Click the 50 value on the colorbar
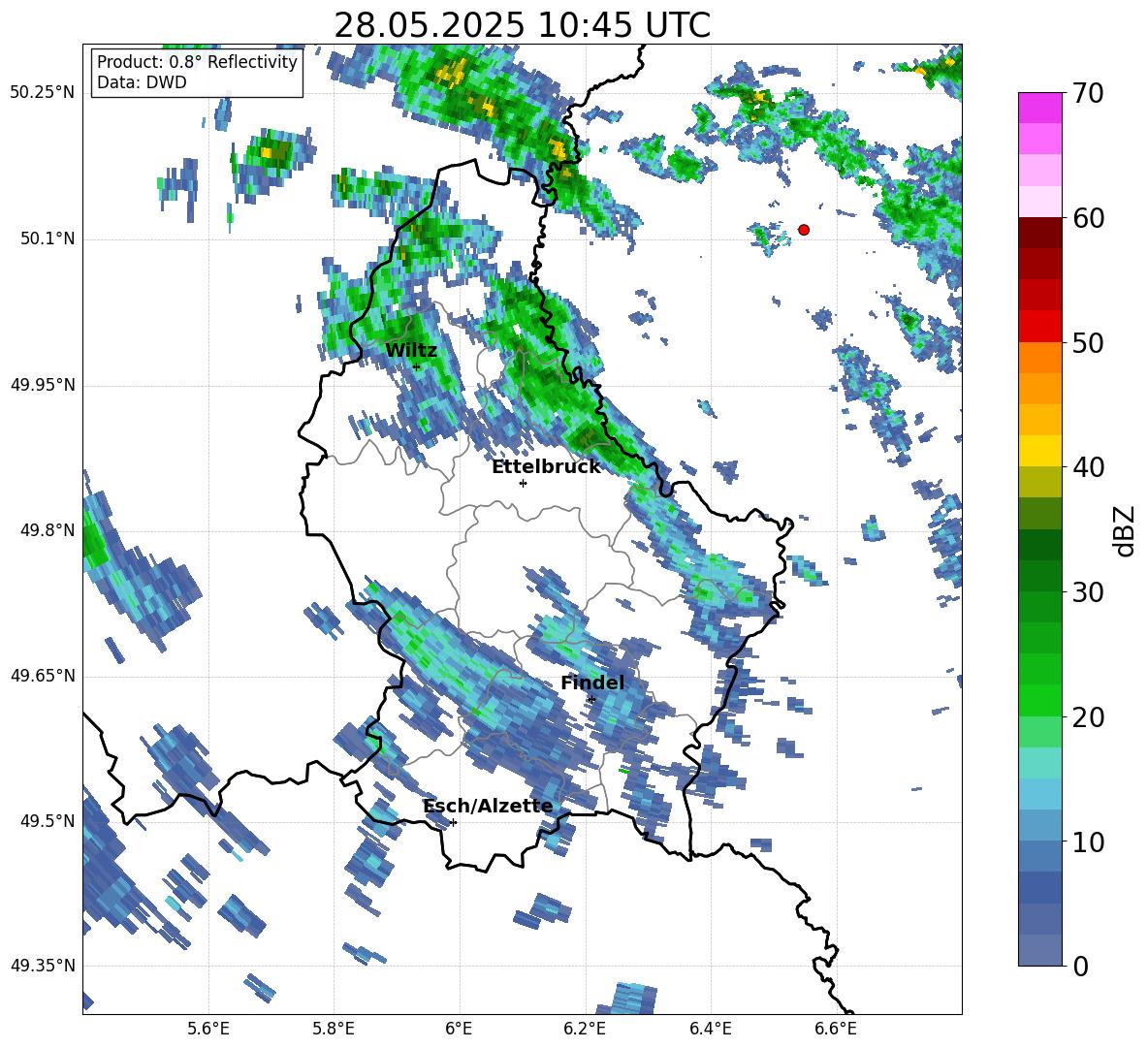The image size is (1148, 1048). [x=1087, y=343]
